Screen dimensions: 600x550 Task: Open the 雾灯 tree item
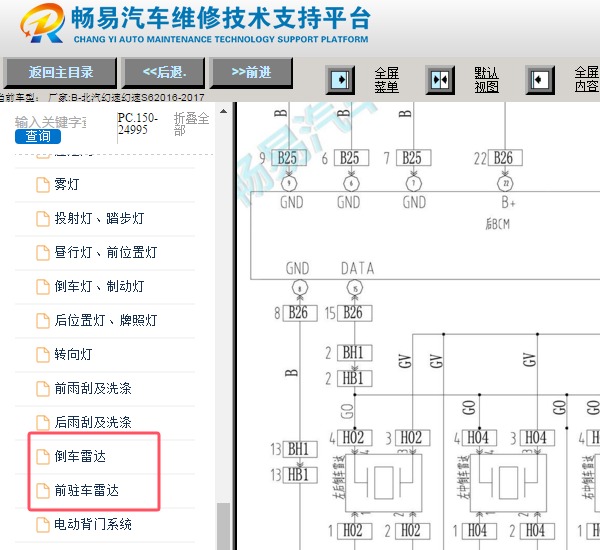[x=67, y=184]
